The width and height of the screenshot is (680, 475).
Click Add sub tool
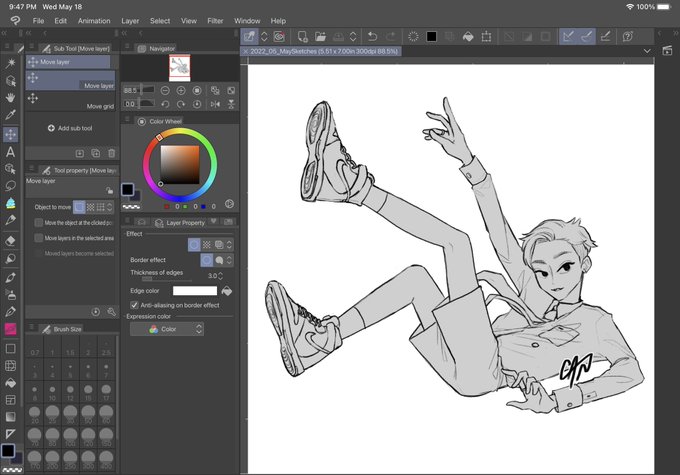pyautogui.click(x=70, y=128)
